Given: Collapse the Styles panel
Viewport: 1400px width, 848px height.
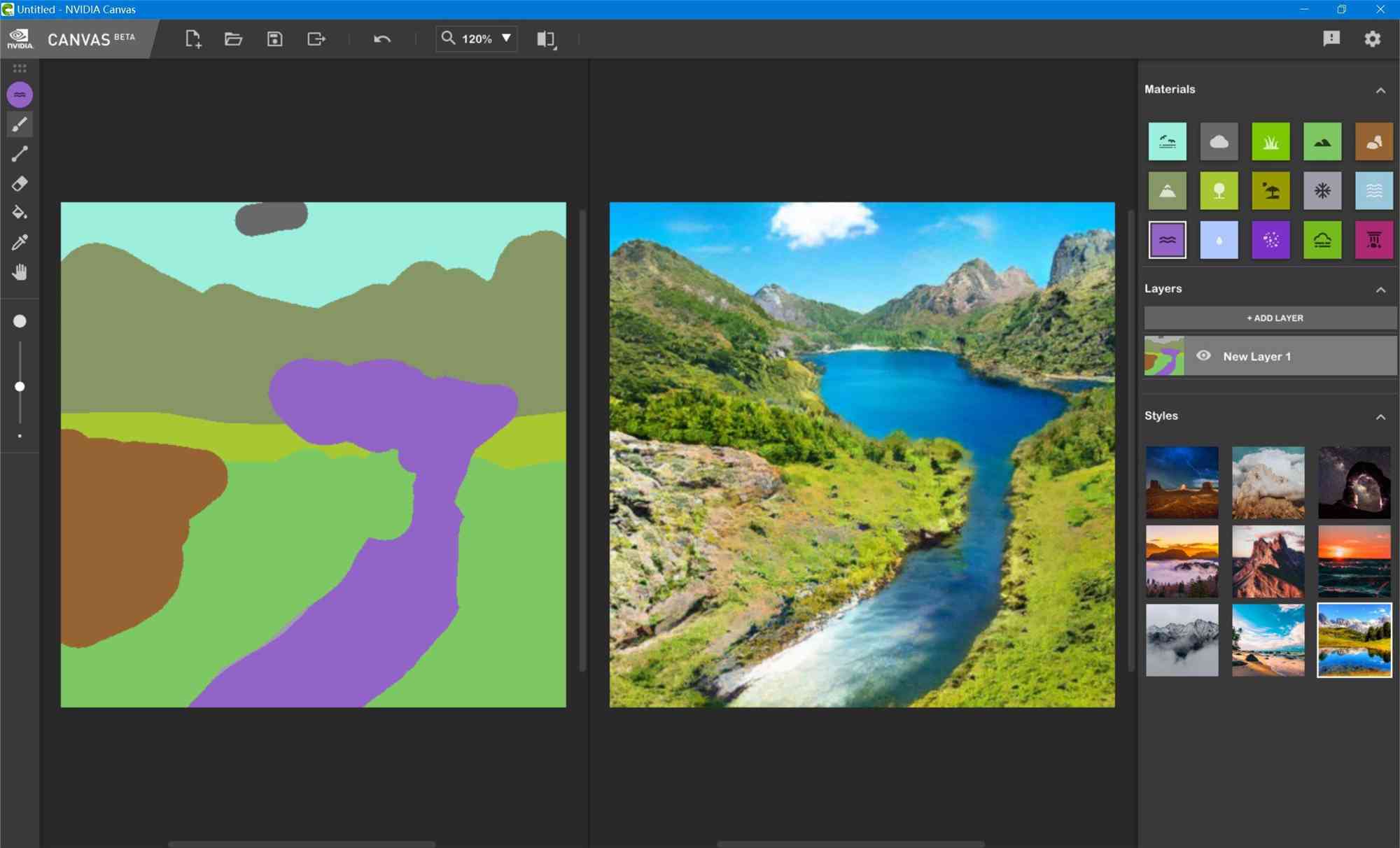Looking at the screenshot, I should pos(1382,415).
